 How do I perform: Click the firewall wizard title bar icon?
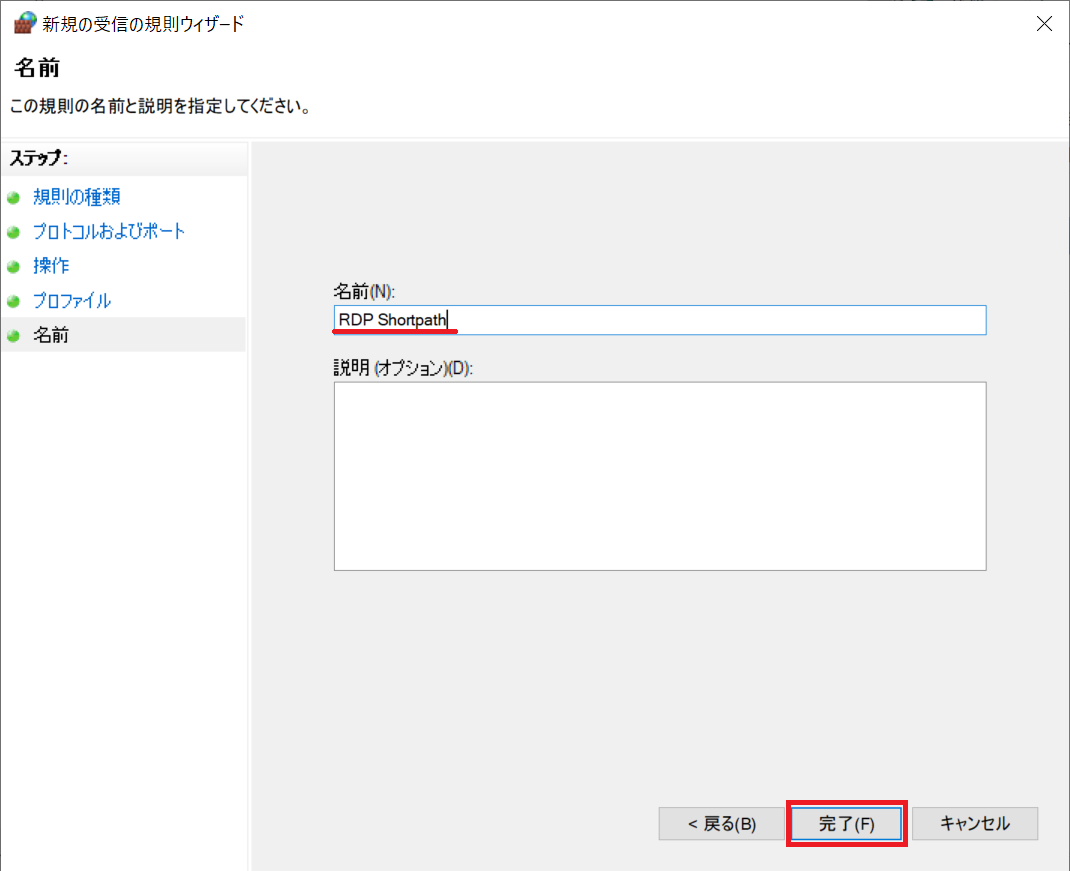(25, 23)
